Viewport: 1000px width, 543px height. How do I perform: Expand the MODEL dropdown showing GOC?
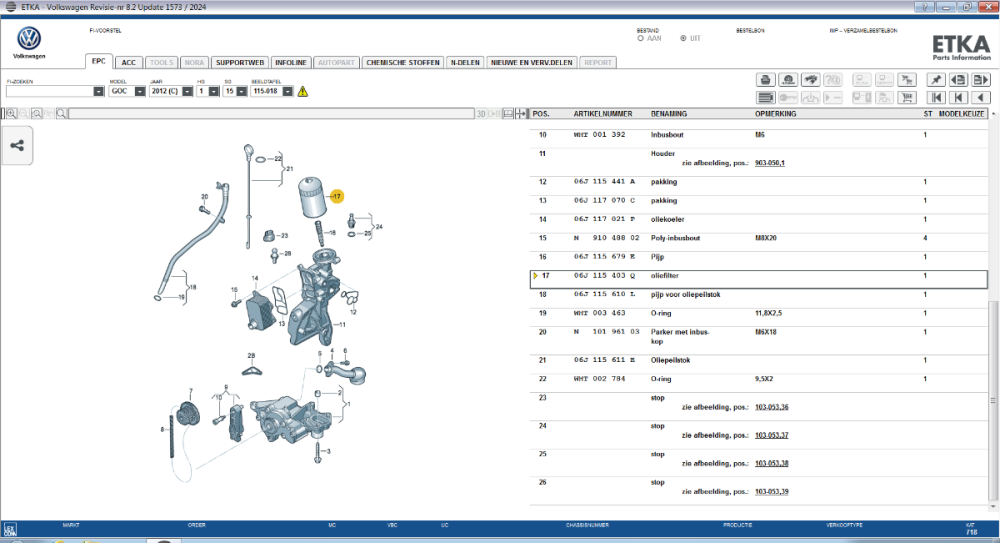pos(140,91)
